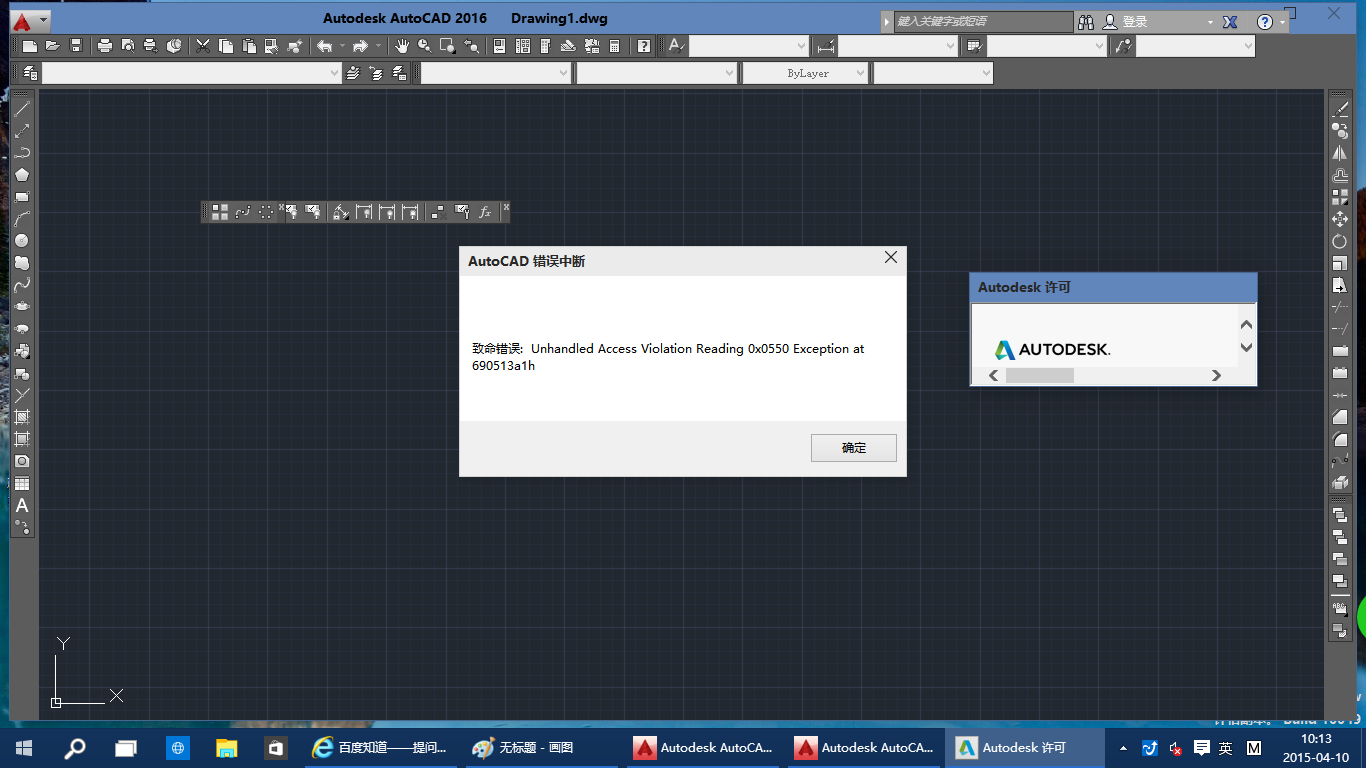Click the Paste clipboard icon
Viewport: 1366px width, 768px height.
(249, 46)
